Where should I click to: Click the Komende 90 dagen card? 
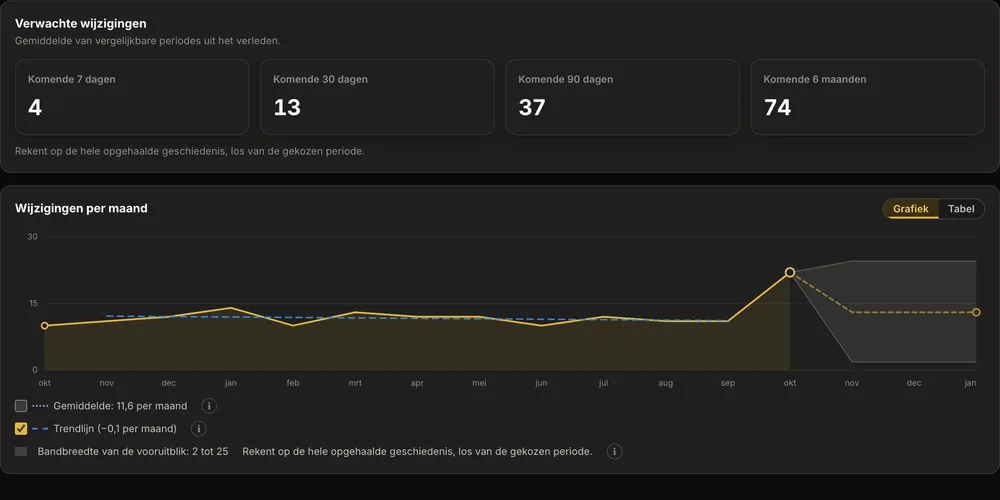click(622, 97)
